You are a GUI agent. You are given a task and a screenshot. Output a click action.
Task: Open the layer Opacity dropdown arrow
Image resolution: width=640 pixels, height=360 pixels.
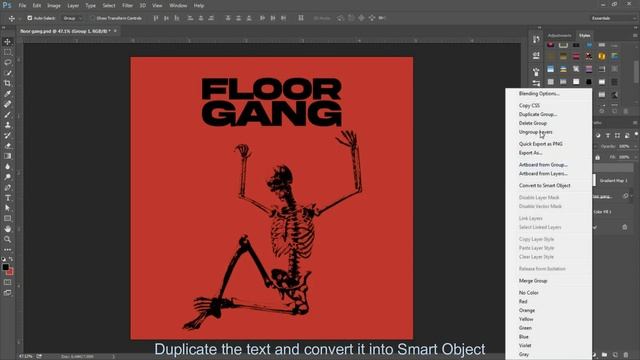[x=635, y=146]
